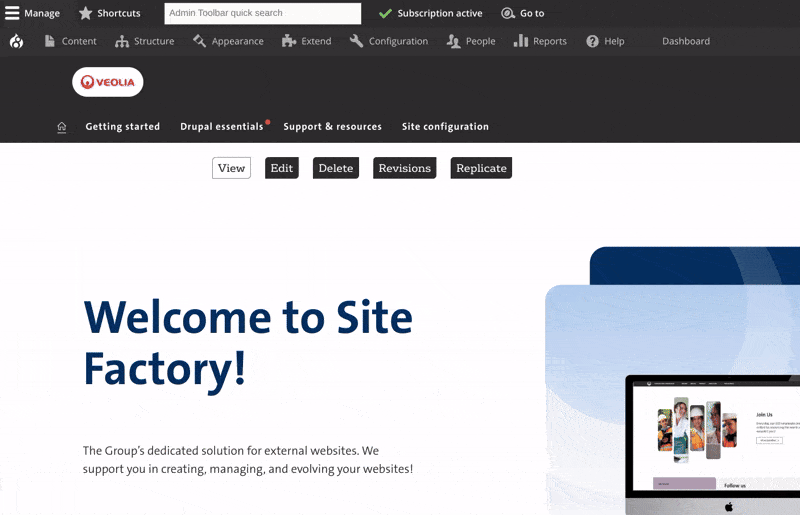
Task: Select the Replicate tab
Action: [x=481, y=168]
